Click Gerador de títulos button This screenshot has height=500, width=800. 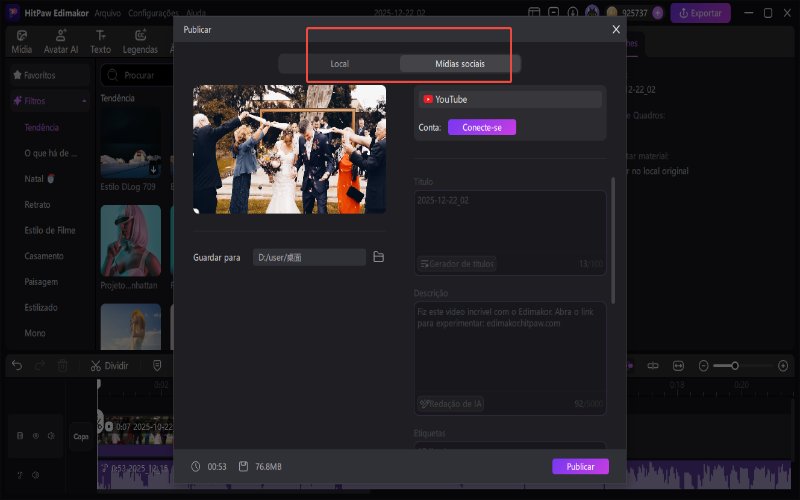click(457, 264)
